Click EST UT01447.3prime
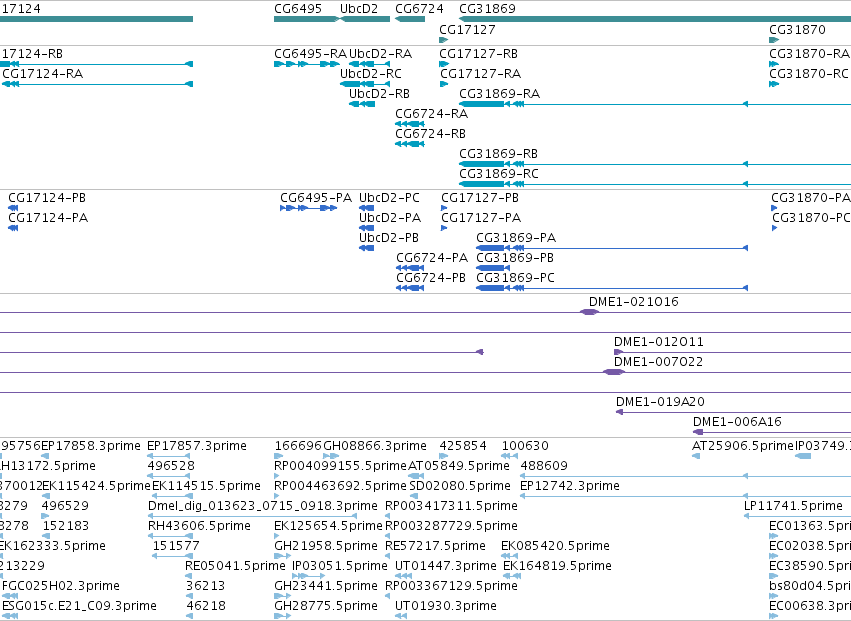 click(446, 566)
